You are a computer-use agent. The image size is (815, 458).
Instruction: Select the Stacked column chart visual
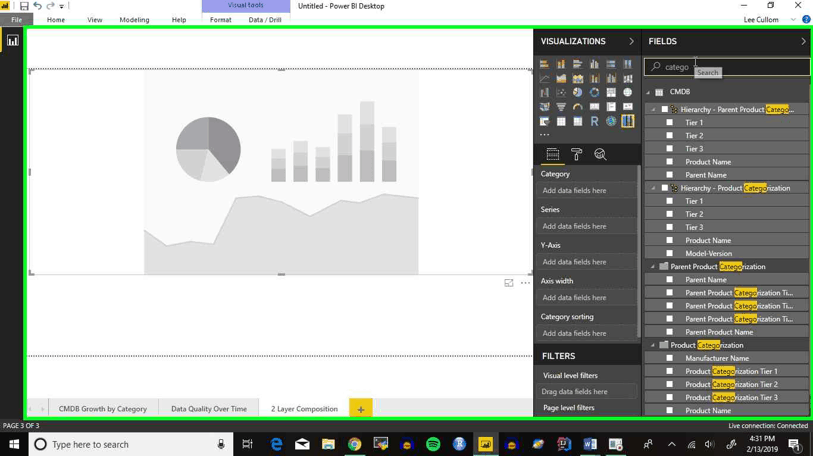[561, 64]
